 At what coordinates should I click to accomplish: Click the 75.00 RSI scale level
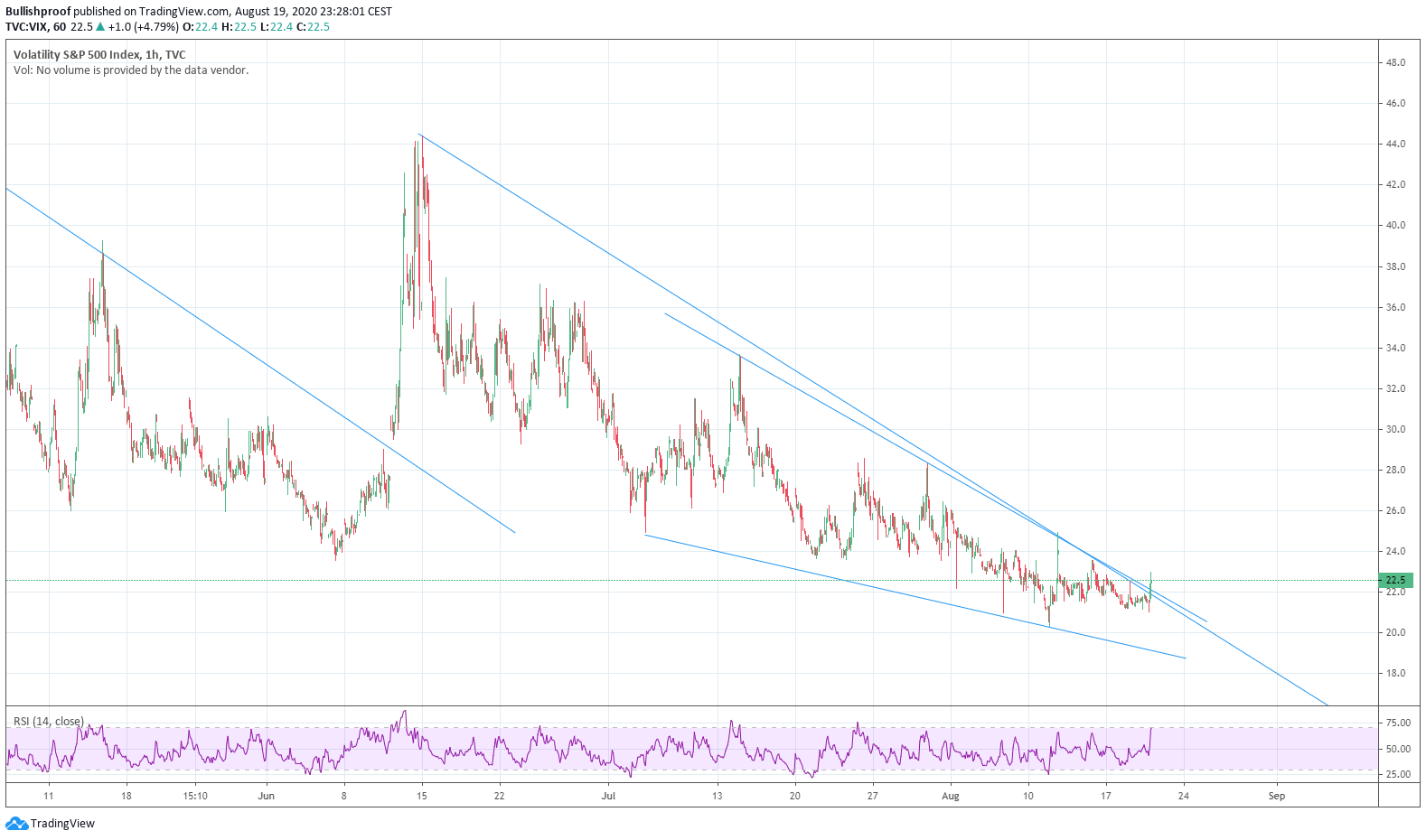click(x=1398, y=723)
